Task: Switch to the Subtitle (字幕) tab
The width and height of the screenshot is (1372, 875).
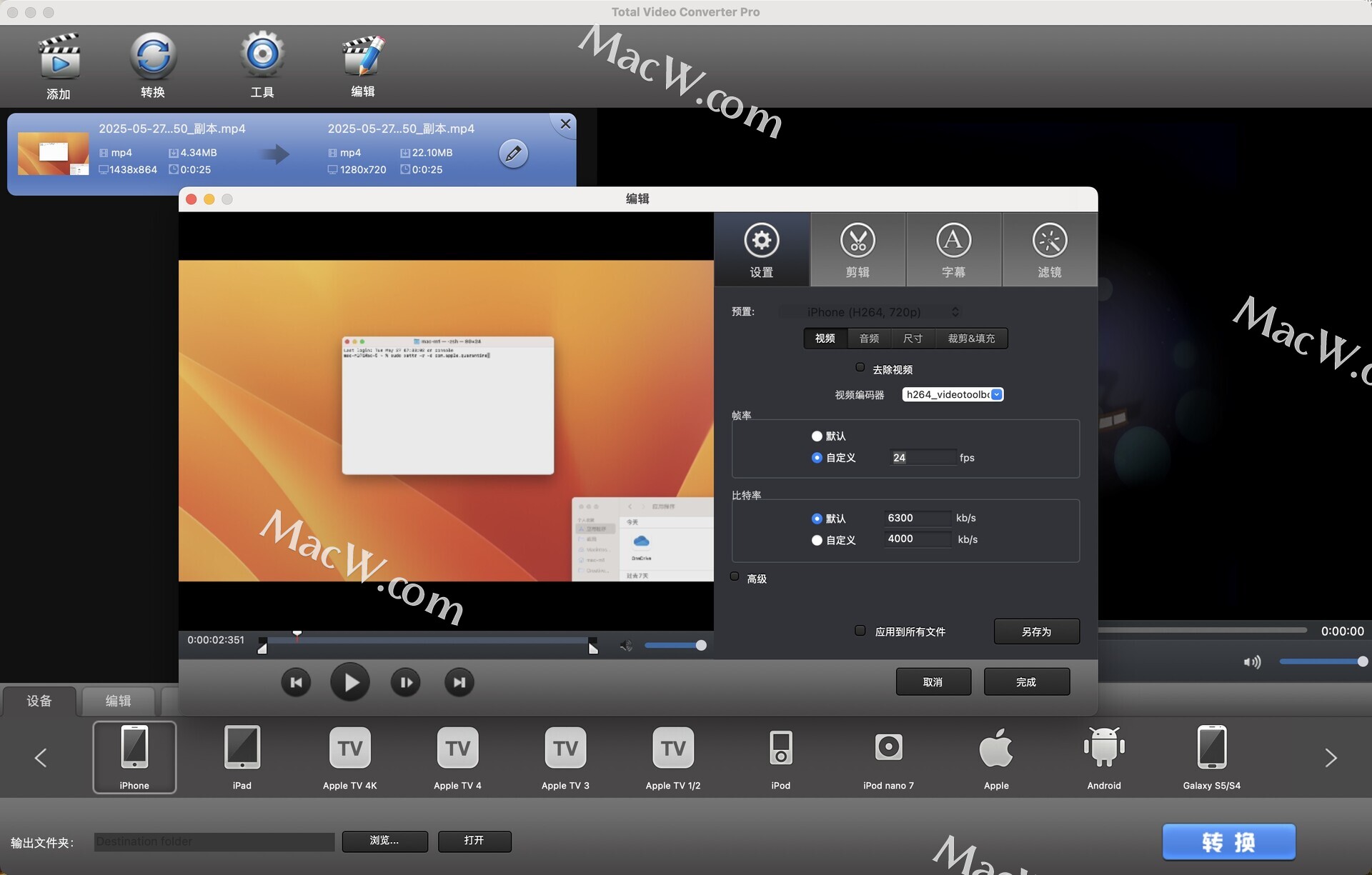Action: coord(954,250)
